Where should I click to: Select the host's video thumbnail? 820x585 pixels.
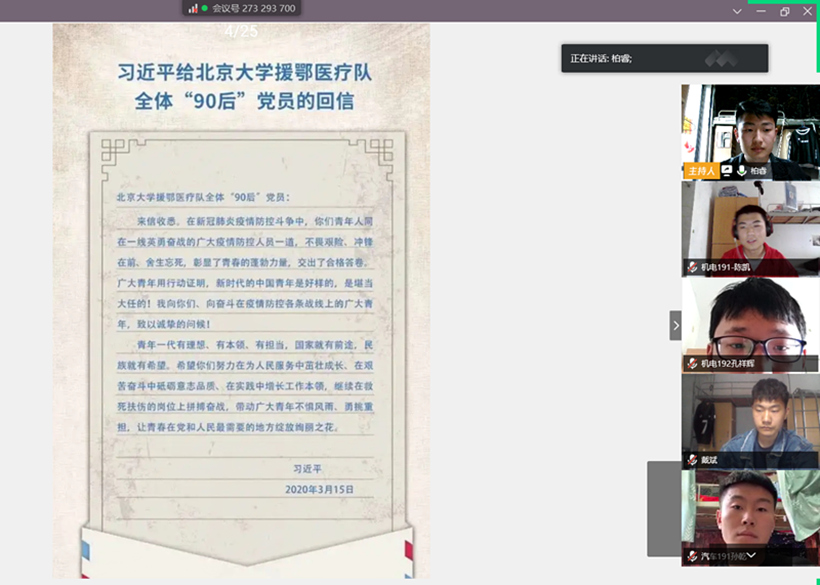point(750,132)
